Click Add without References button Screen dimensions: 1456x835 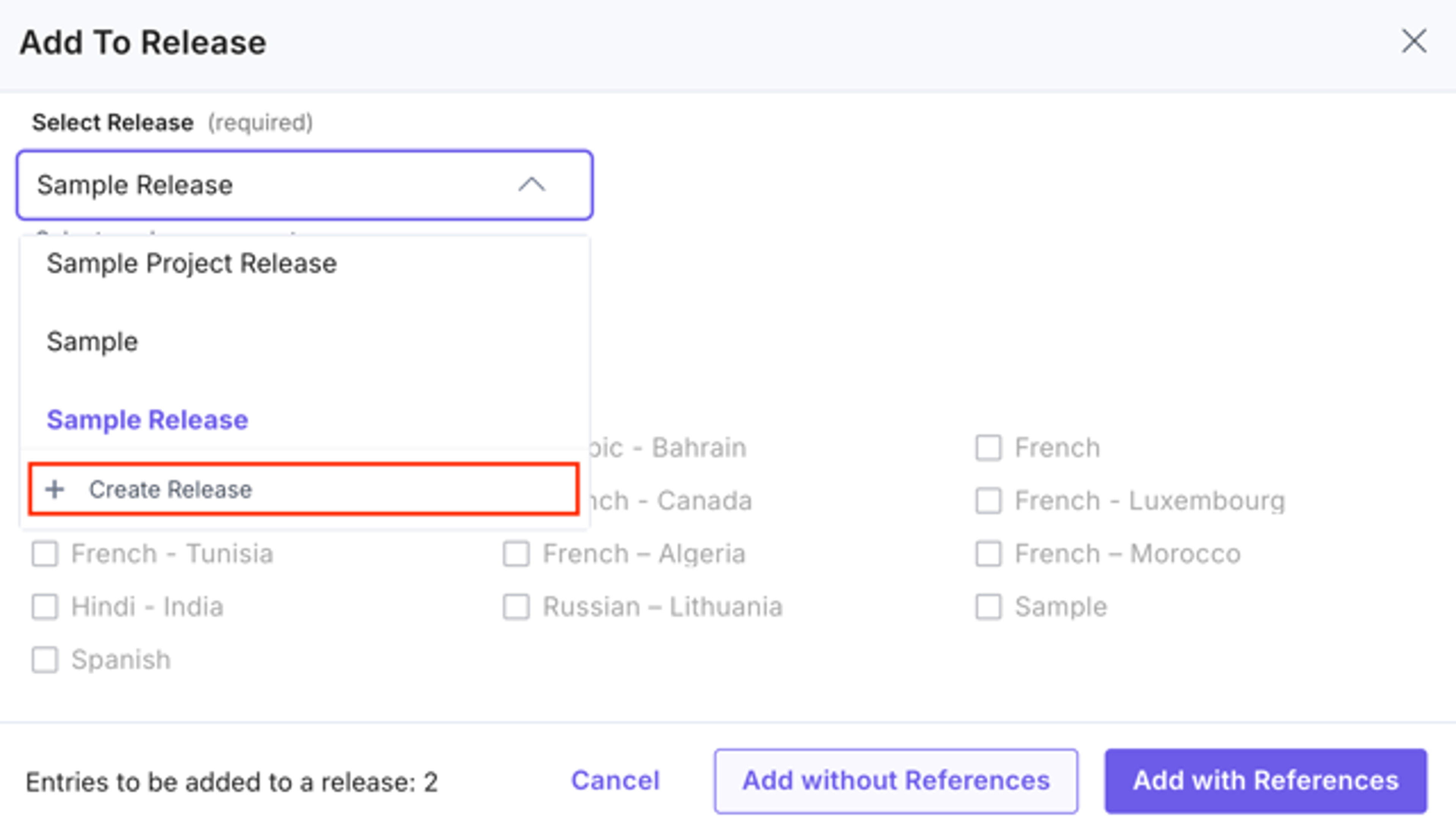(x=896, y=780)
